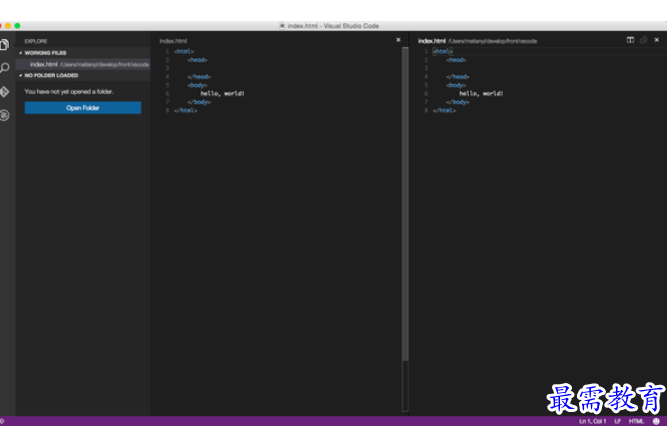Change HTML language mode in status bar

click(636, 421)
